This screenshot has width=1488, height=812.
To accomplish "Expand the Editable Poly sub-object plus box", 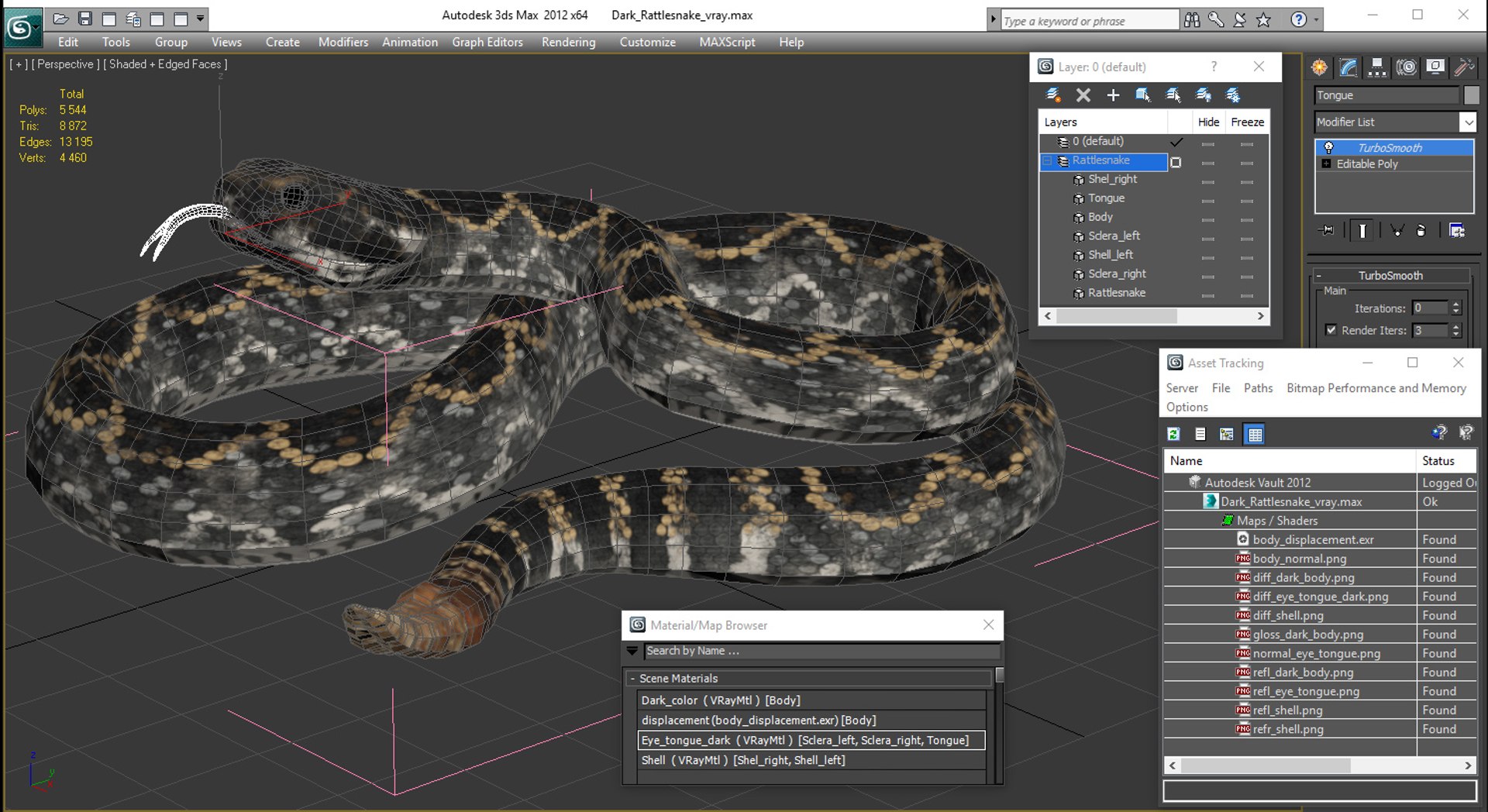I will pos(1326,164).
